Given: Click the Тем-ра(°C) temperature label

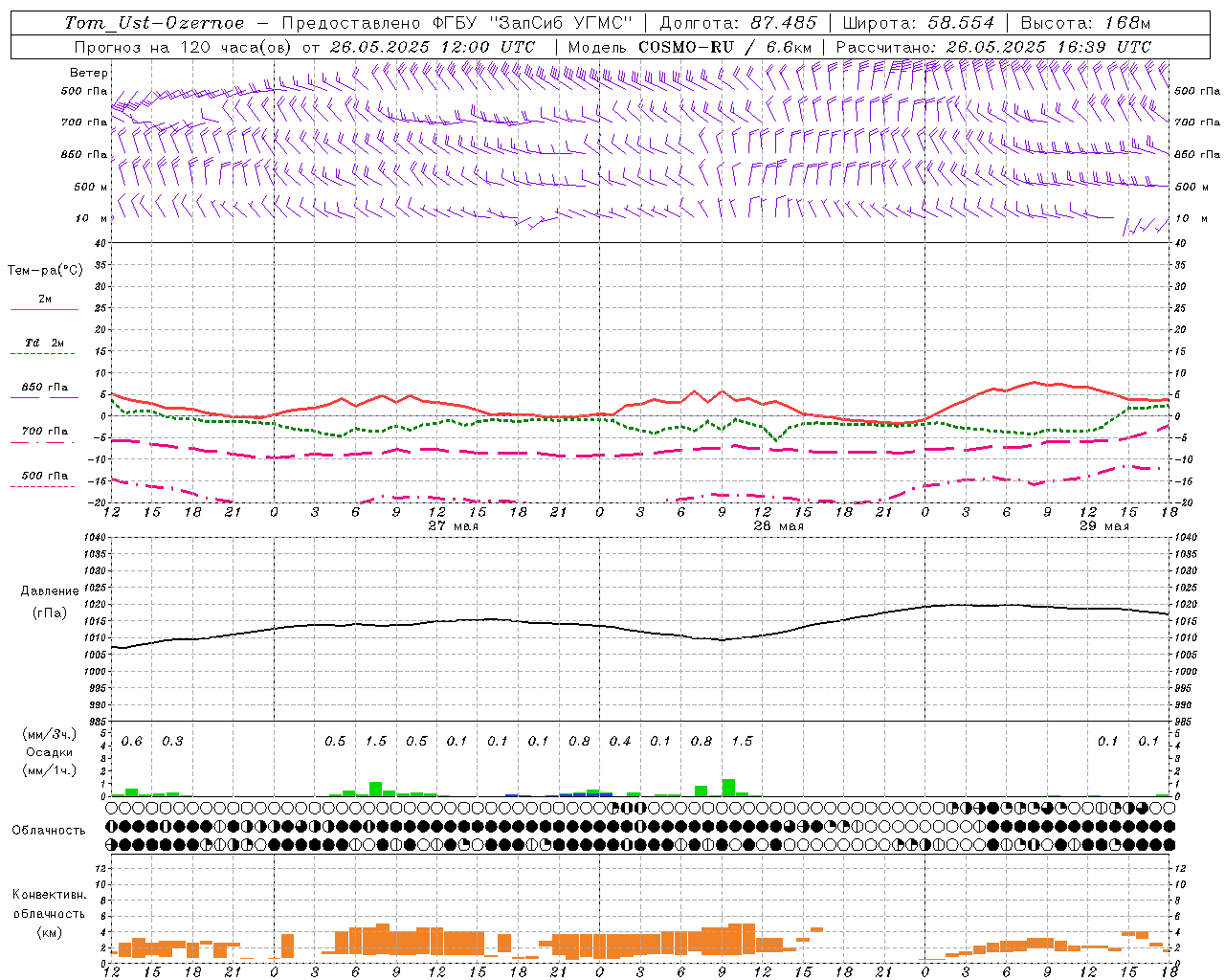Looking at the screenshot, I should point(45,271).
